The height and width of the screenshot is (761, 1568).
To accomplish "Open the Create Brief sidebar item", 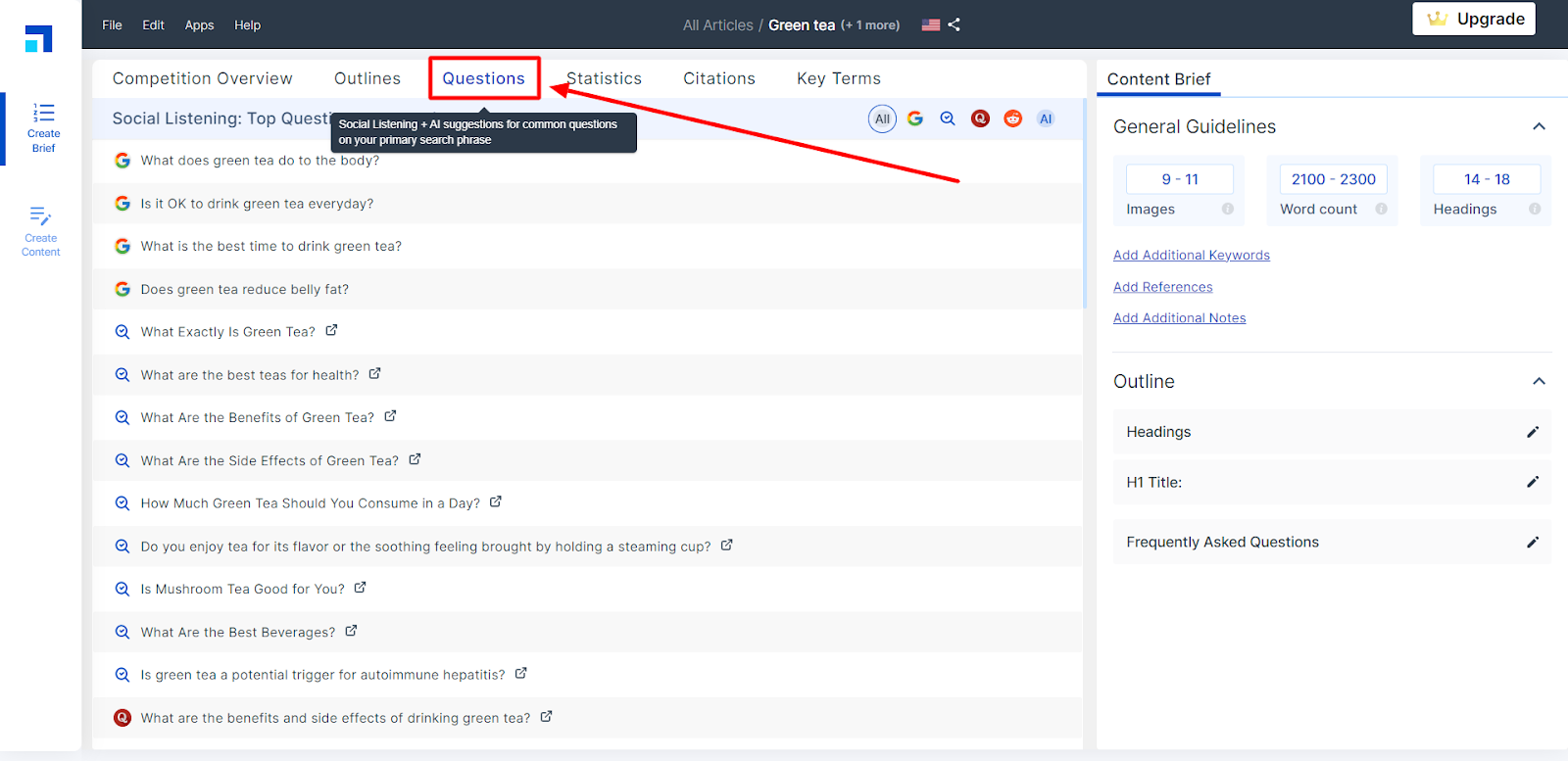I will click(x=43, y=128).
